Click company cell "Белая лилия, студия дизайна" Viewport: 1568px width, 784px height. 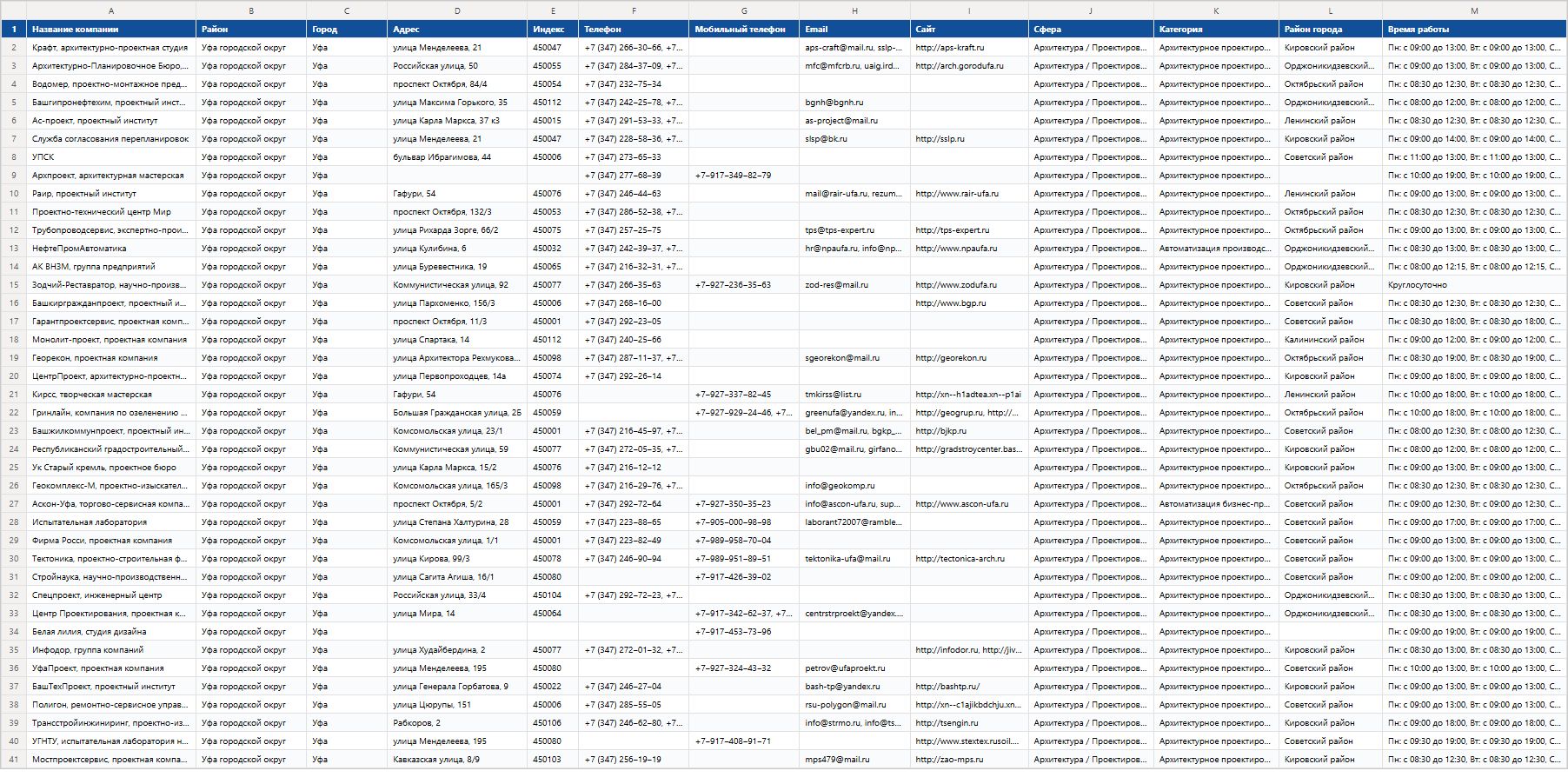point(111,631)
